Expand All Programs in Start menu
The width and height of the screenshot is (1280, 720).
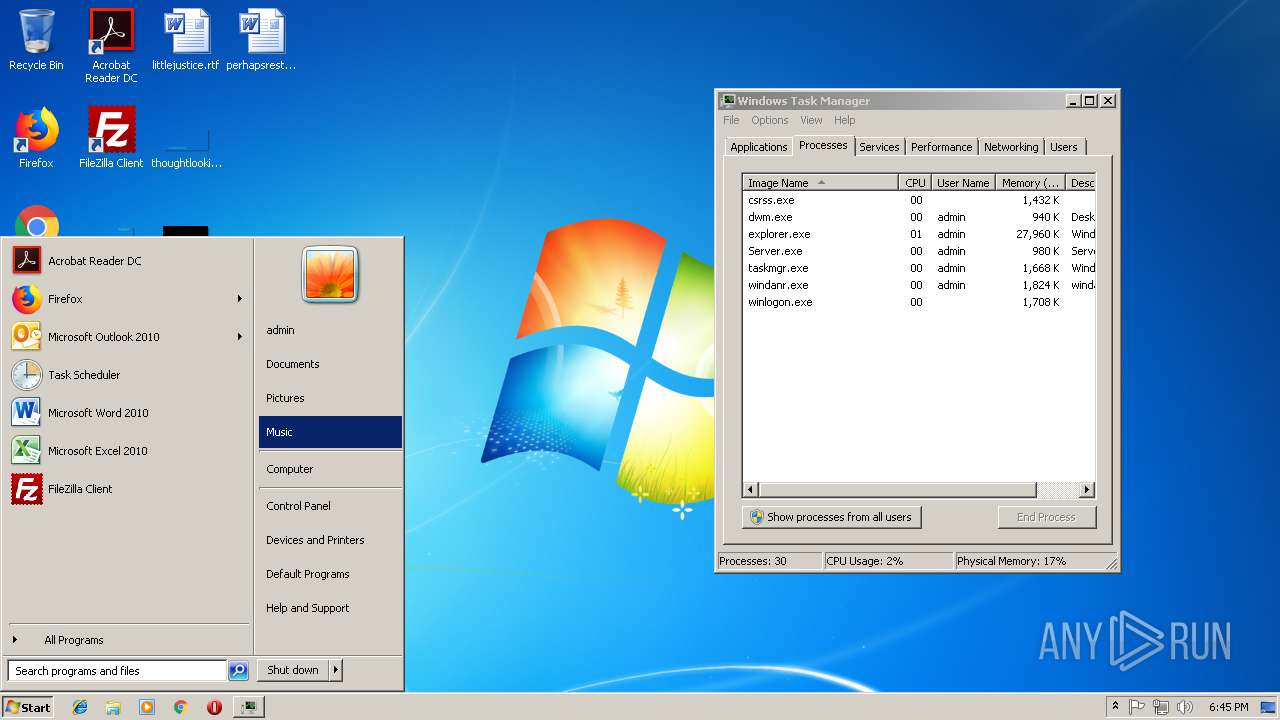click(x=127, y=640)
